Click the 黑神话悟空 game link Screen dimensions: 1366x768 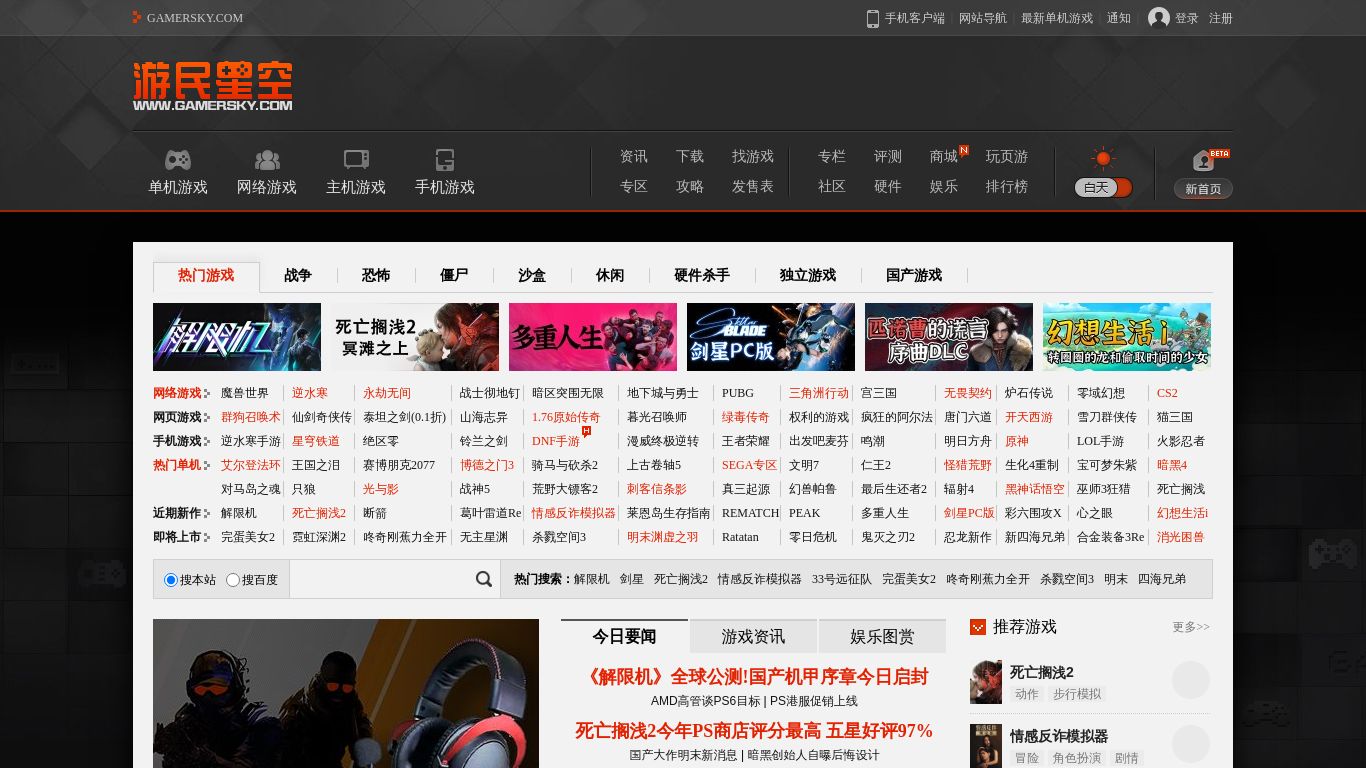[x=1035, y=489]
